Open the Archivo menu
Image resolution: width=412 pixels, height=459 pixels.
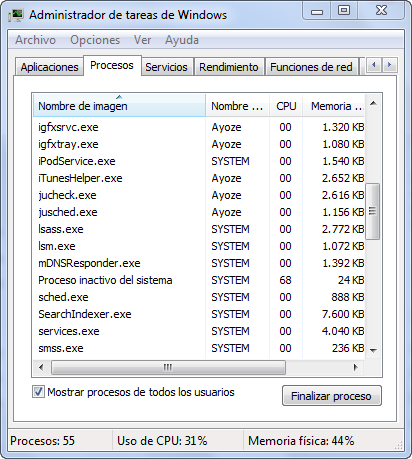coord(35,40)
